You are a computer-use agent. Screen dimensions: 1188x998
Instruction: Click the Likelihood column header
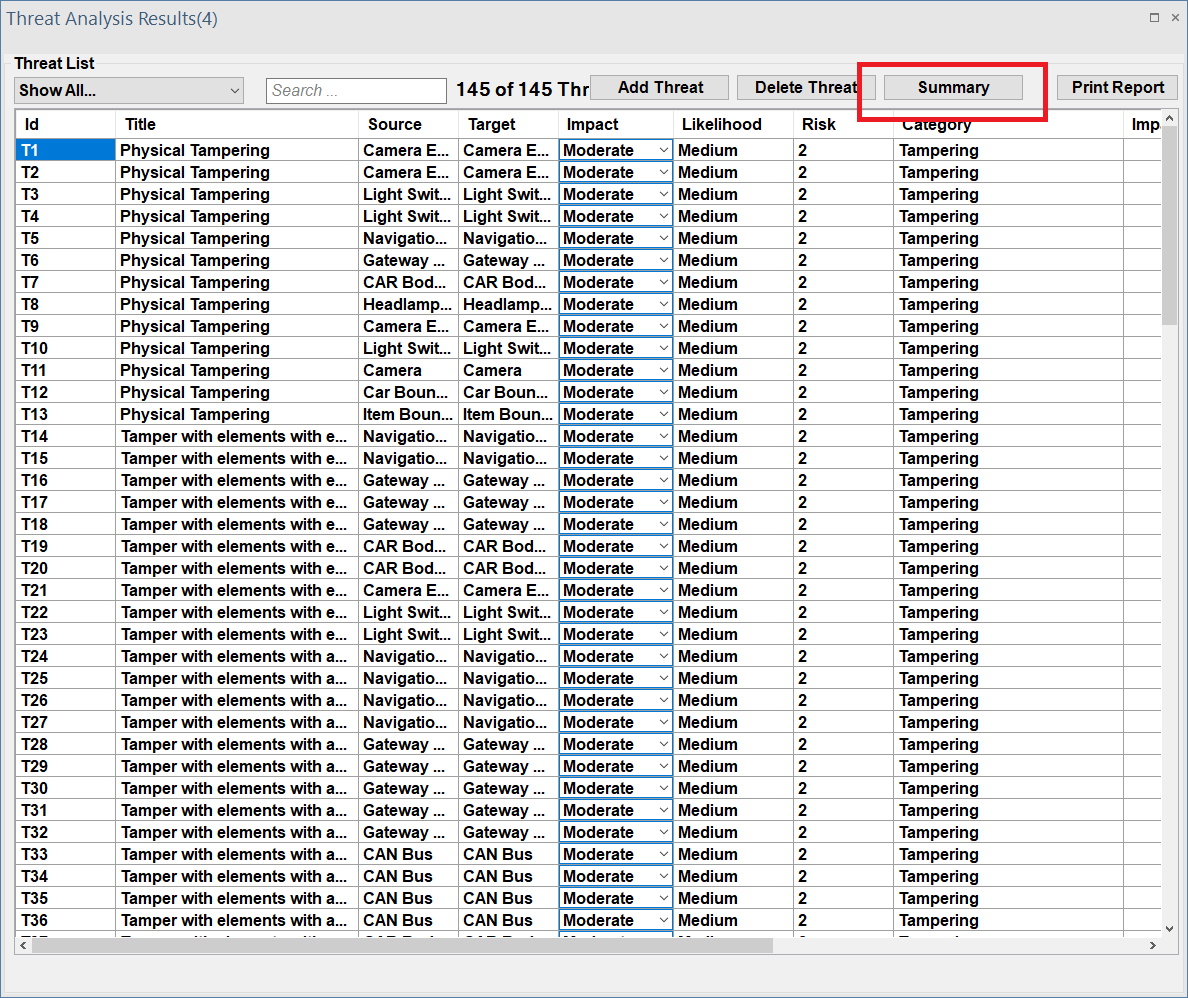733,125
